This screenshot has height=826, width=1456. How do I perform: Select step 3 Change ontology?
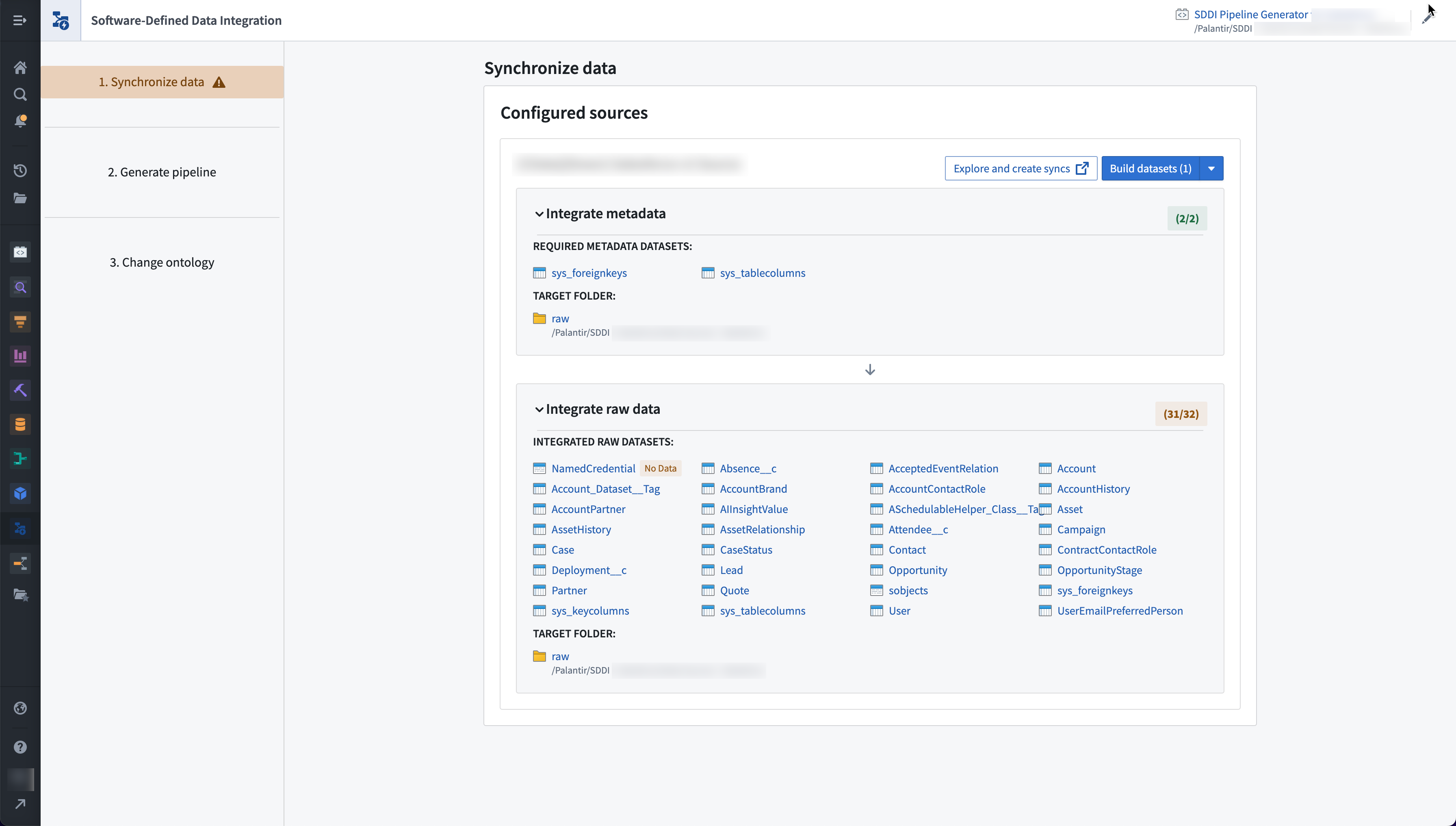[162, 262]
